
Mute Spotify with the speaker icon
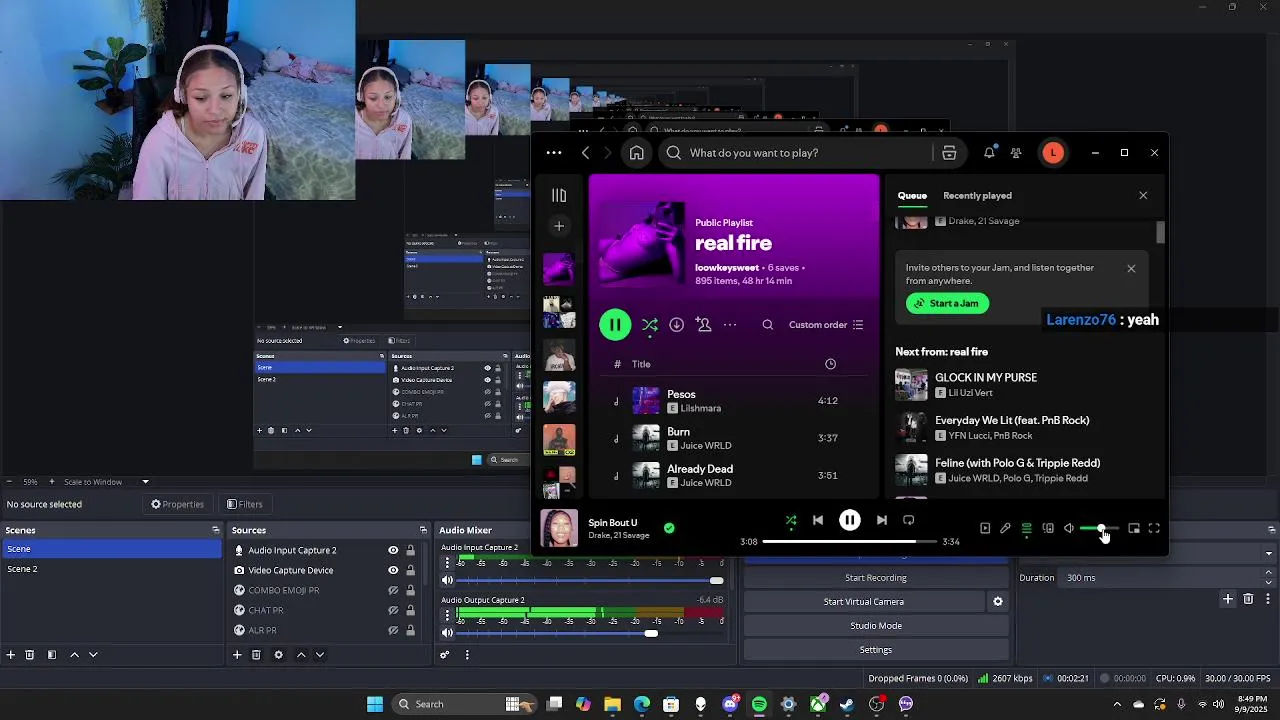(1069, 528)
